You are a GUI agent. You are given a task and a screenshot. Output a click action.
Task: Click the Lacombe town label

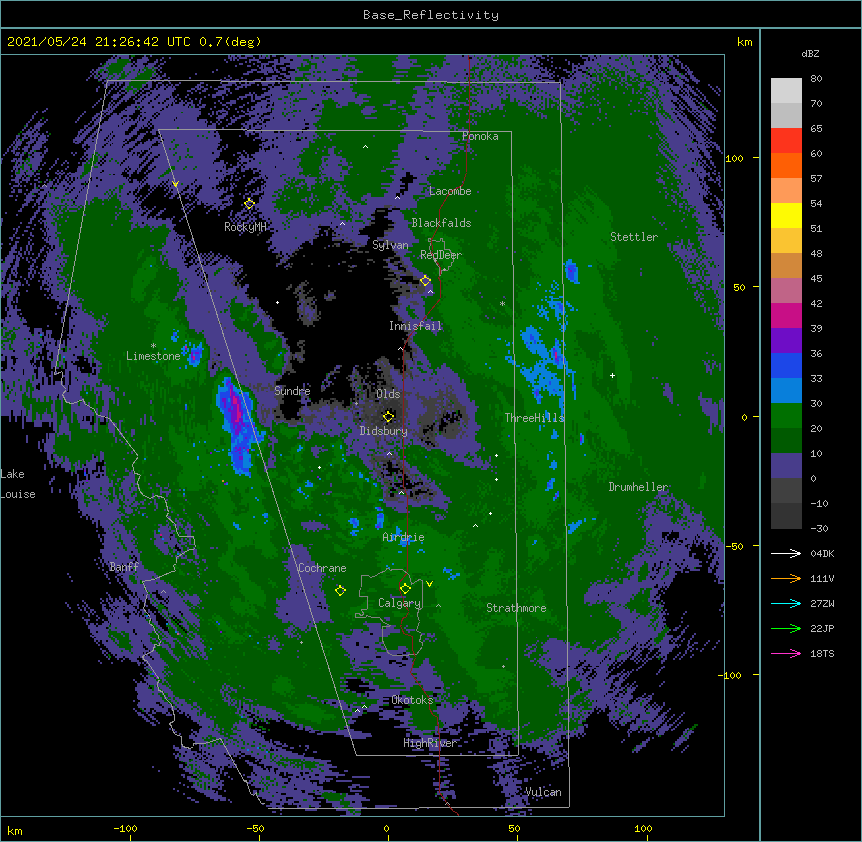point(450,191)
